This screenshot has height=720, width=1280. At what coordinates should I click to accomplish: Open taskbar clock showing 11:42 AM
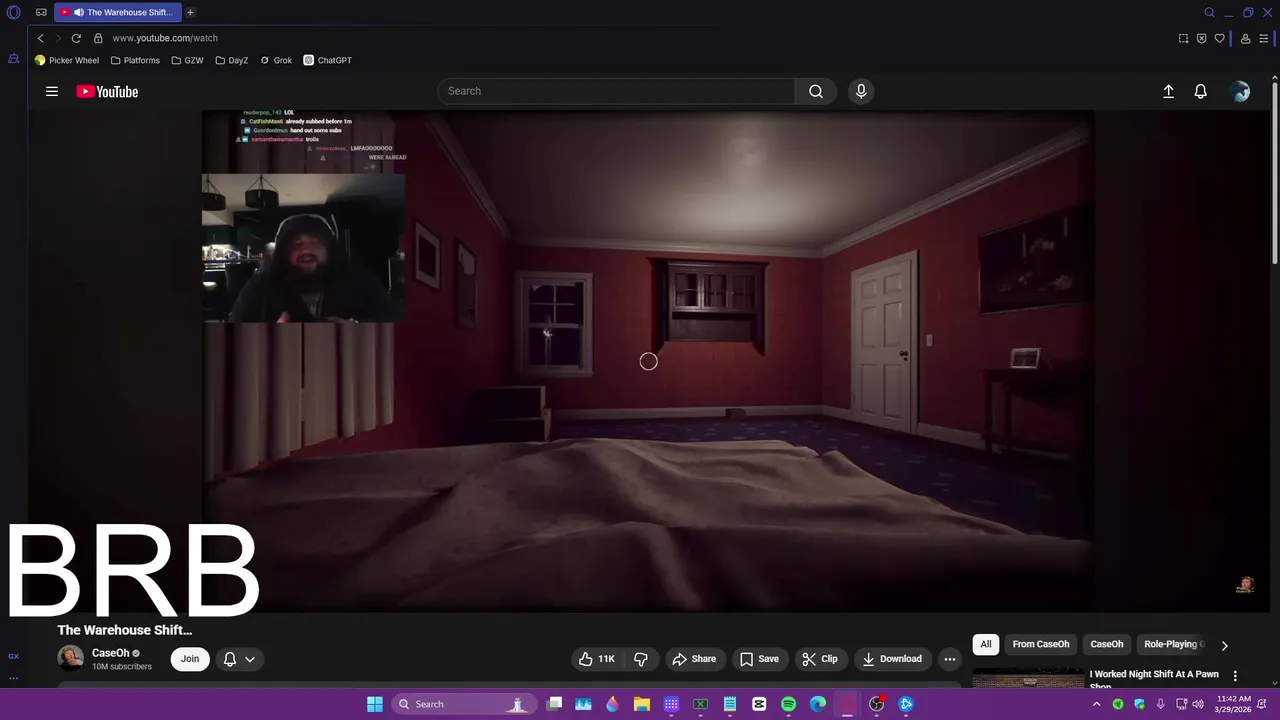point(1234,704)
